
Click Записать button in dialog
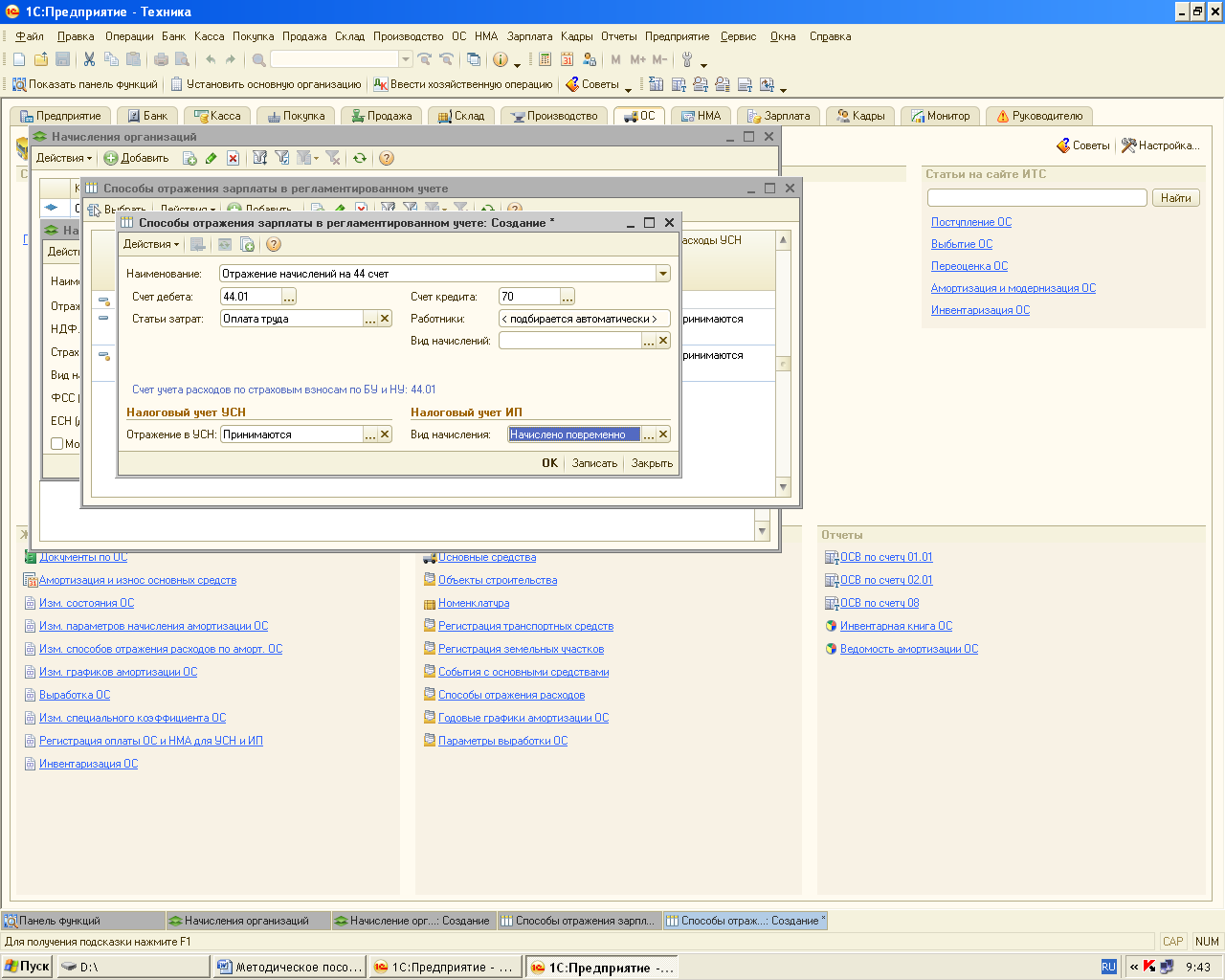click(x=594, y=463)
